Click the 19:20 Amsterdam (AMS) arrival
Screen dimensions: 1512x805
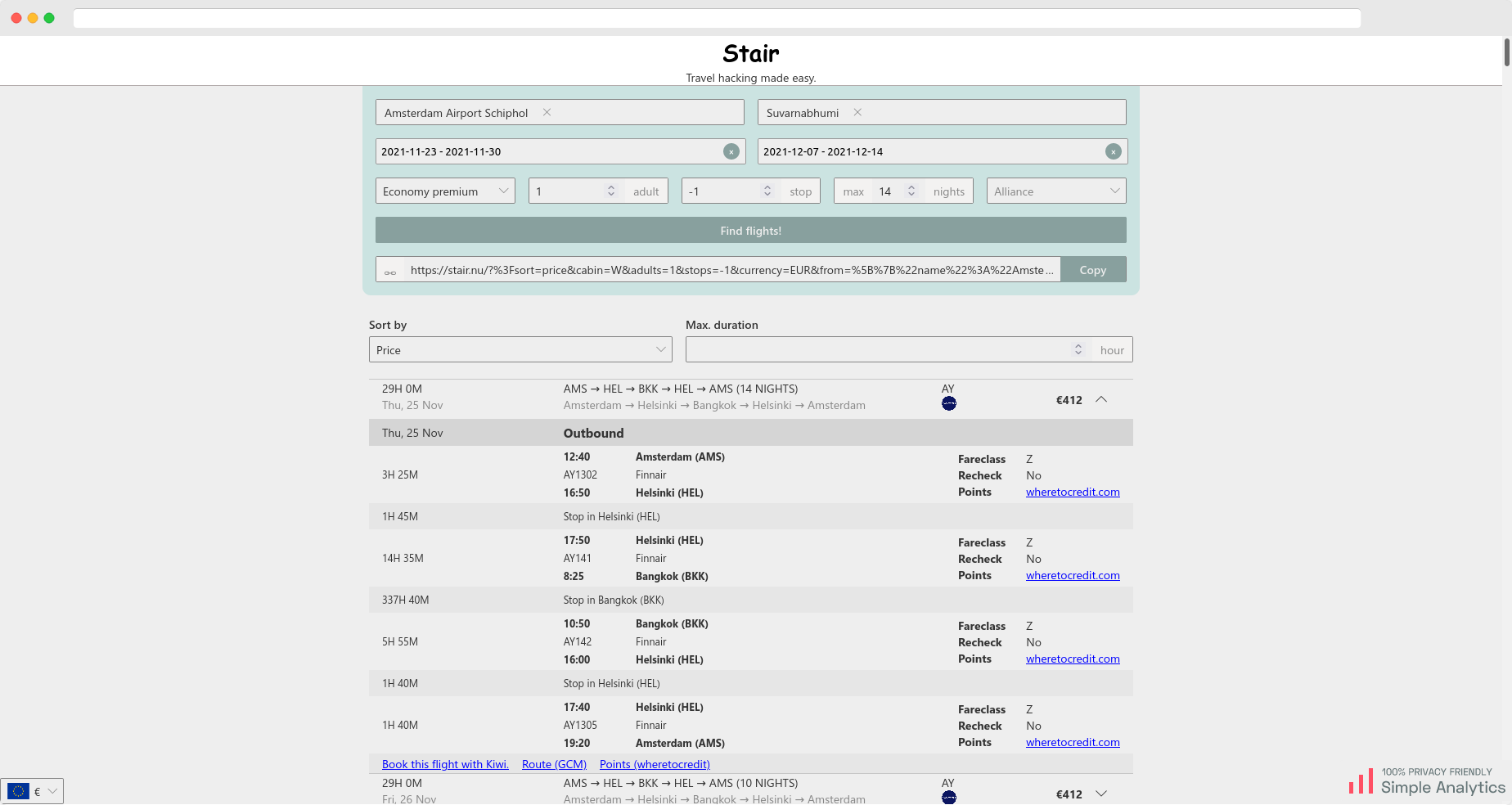(x=644, y=743)
